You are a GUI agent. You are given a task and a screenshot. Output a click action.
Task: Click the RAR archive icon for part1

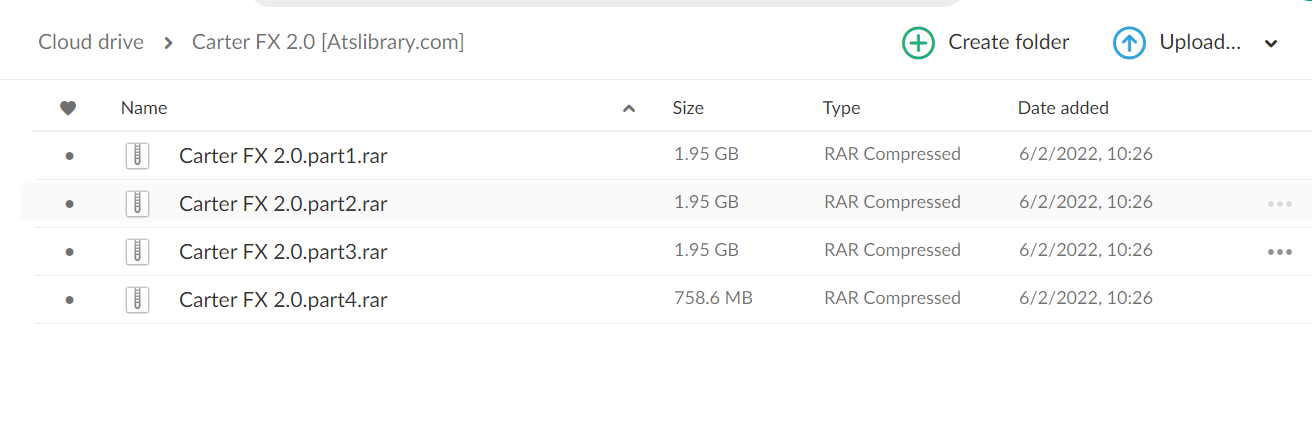[x=137, y=155]
